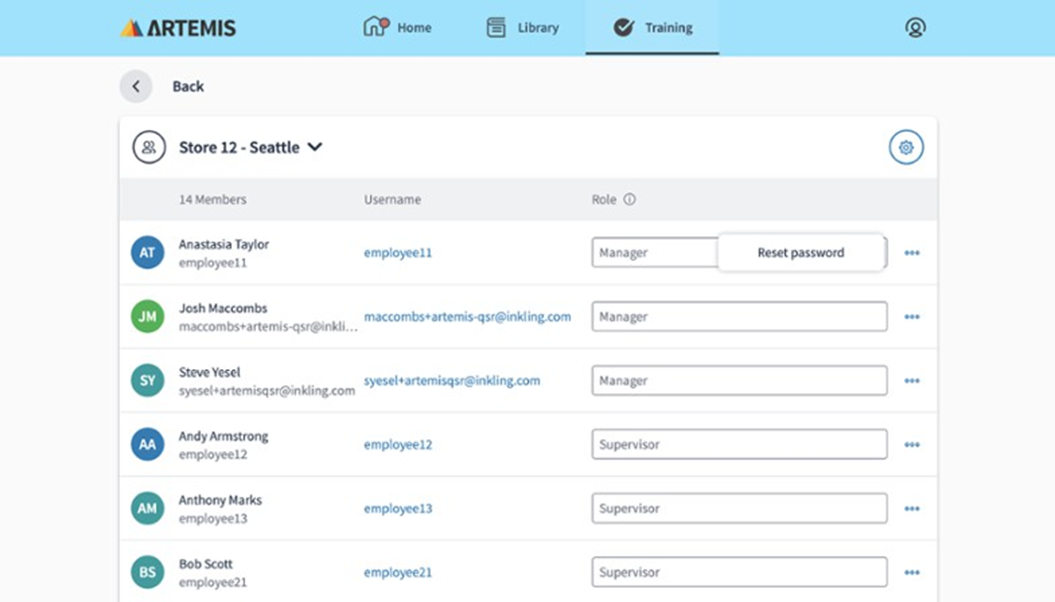The width and height of the screenshot is (1055, 602).
Task: Open more options for Josh Maccombs
Action: (911, 317)
